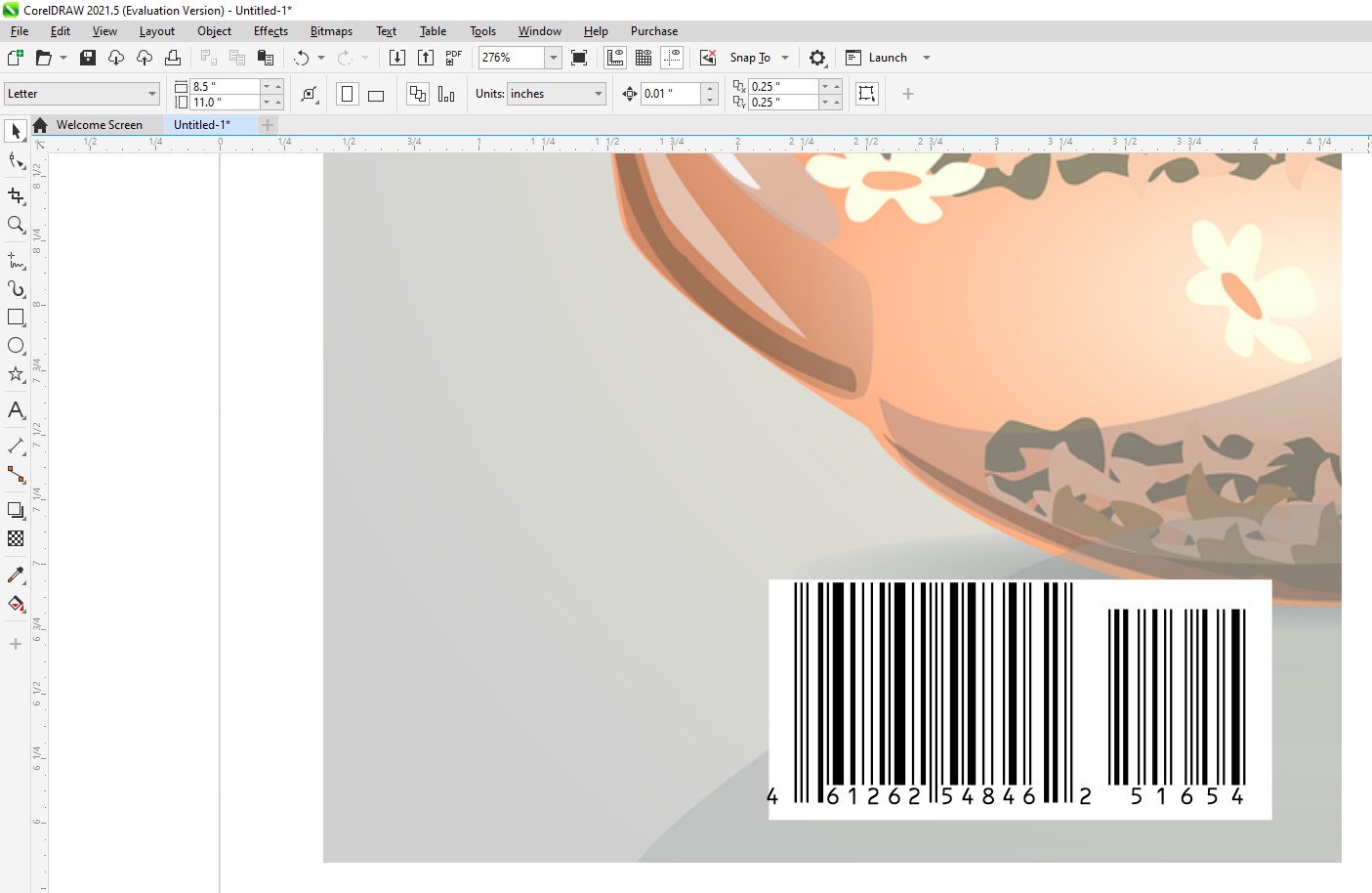Select the Parallel Dimension tool
This screenshot has width=1372, height=893.
[16, 446]
